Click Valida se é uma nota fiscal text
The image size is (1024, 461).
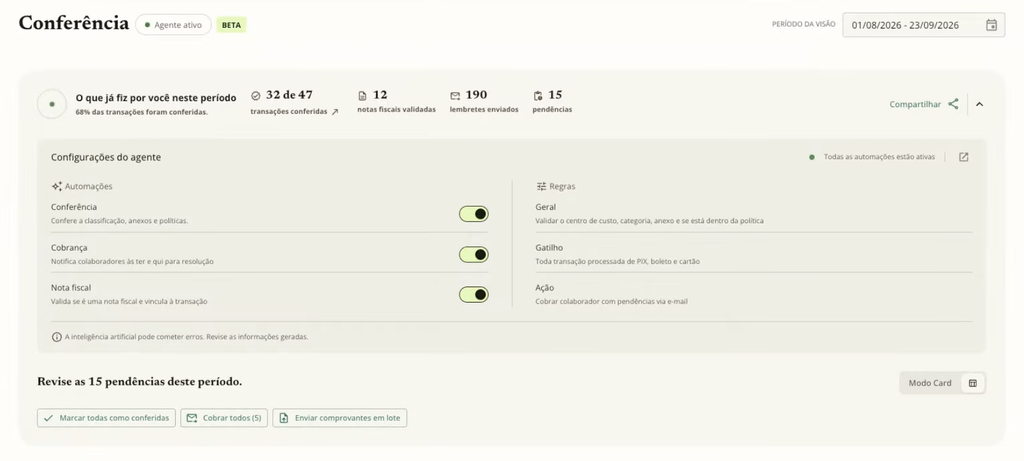(x=129, y=302)
